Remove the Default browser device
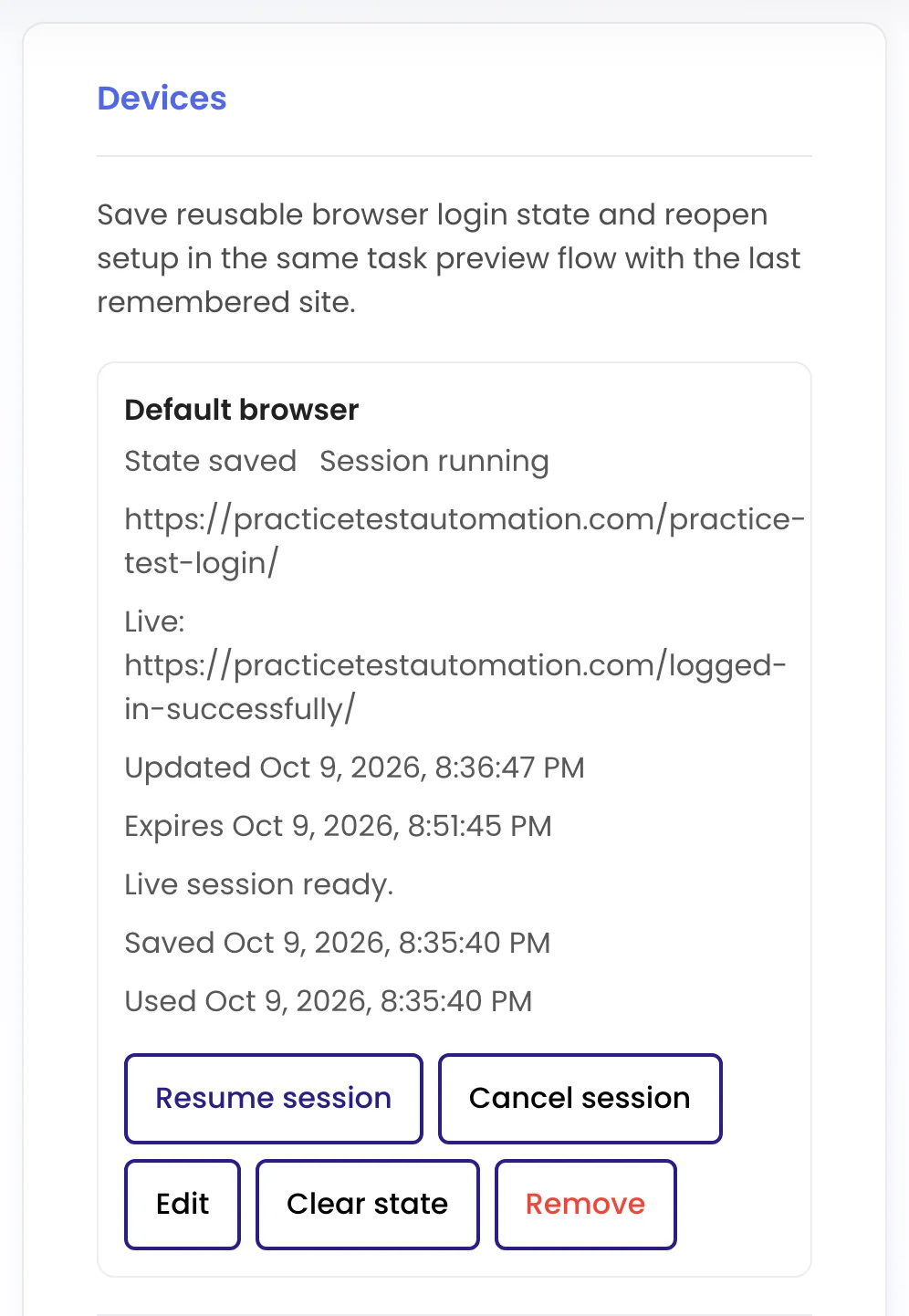Viewport: 909px width, 1316px height. tap(586, 1204)
